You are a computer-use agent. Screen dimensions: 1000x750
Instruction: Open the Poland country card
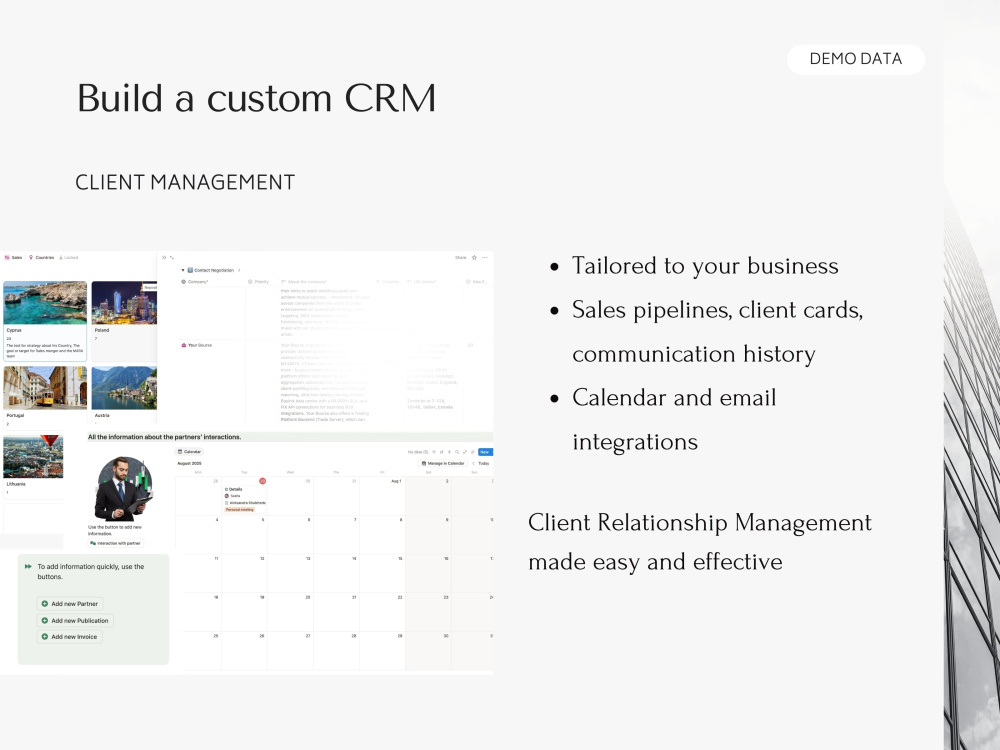click(124, 321)
